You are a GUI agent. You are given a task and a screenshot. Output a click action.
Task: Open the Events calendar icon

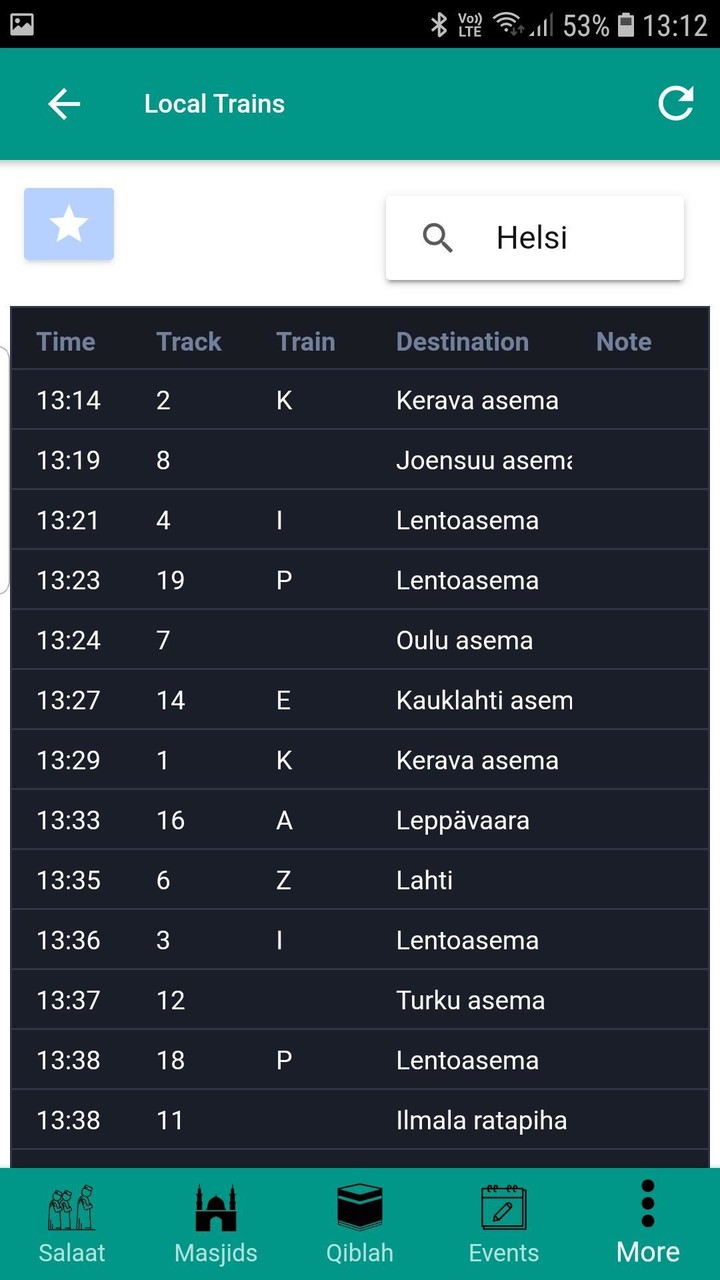click(x=504, y=1207)
